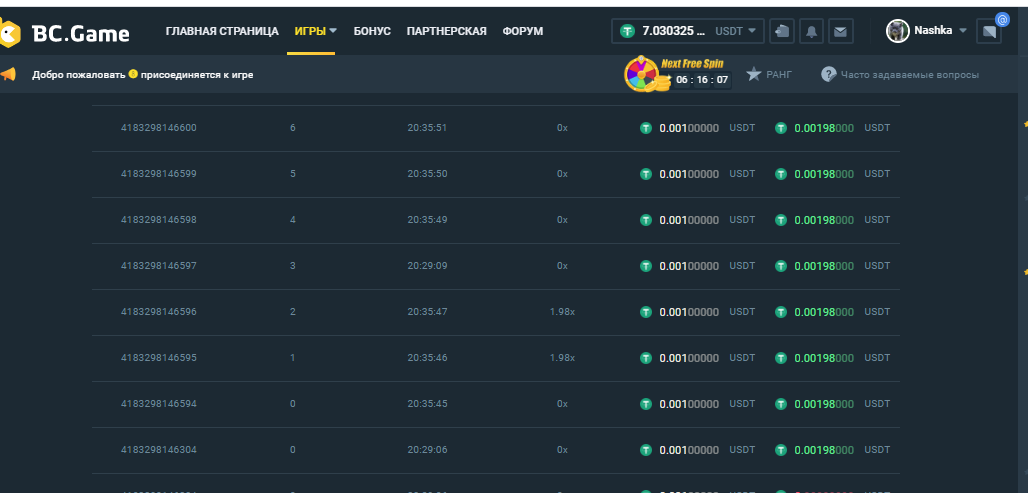The image size is (1028, 493).
Task: Click the megaphone announcement icon
Action: [x=8, y=75]
